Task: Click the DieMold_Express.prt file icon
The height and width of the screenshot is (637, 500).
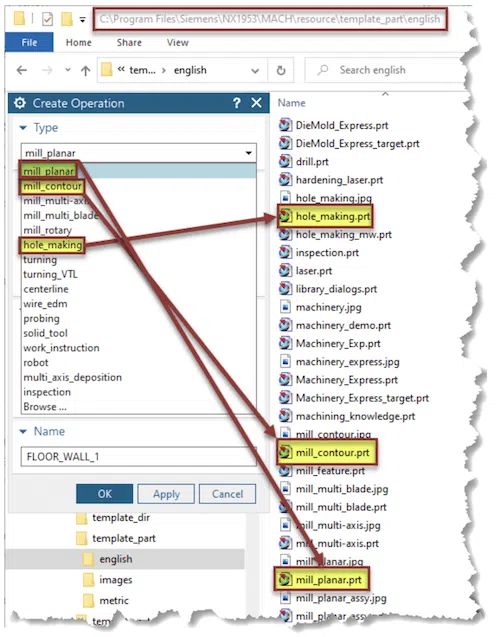Action: 285,125
